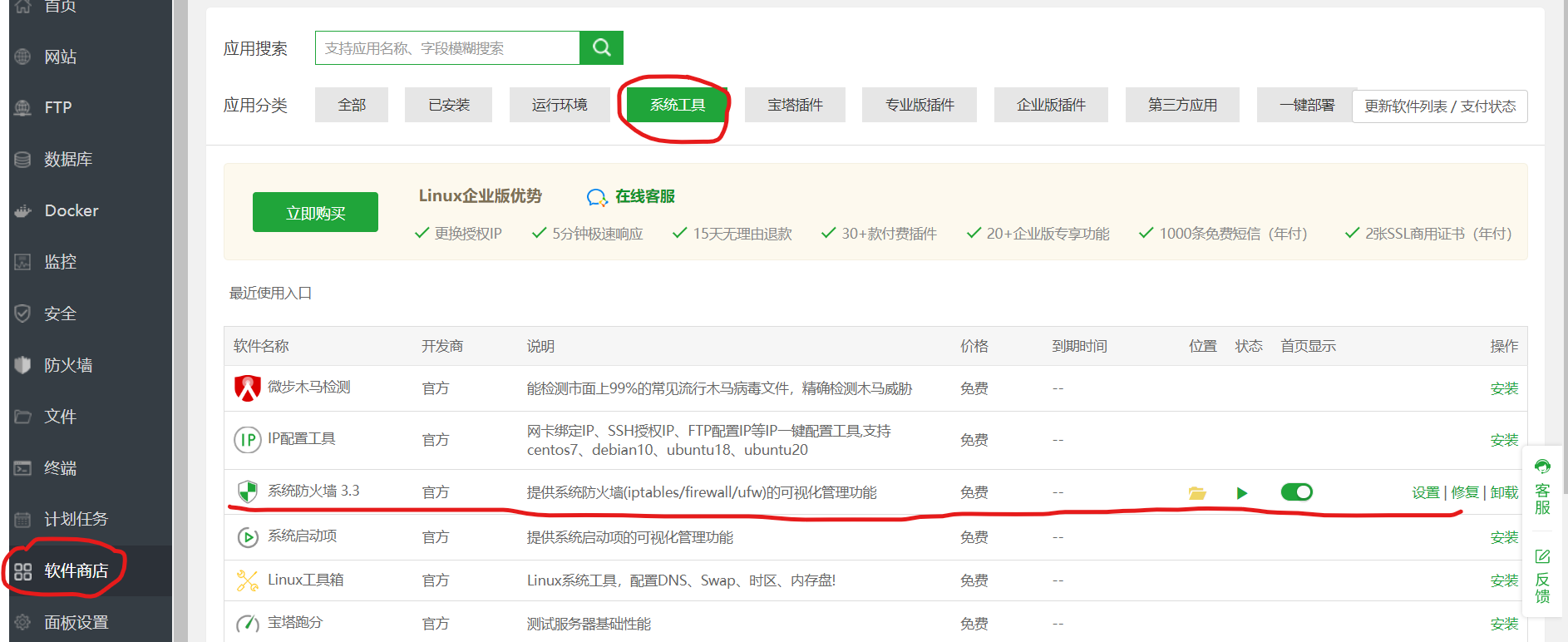1568x642 pixels.
Task: Click the 立即购买 button
Action: click(315, 213)
